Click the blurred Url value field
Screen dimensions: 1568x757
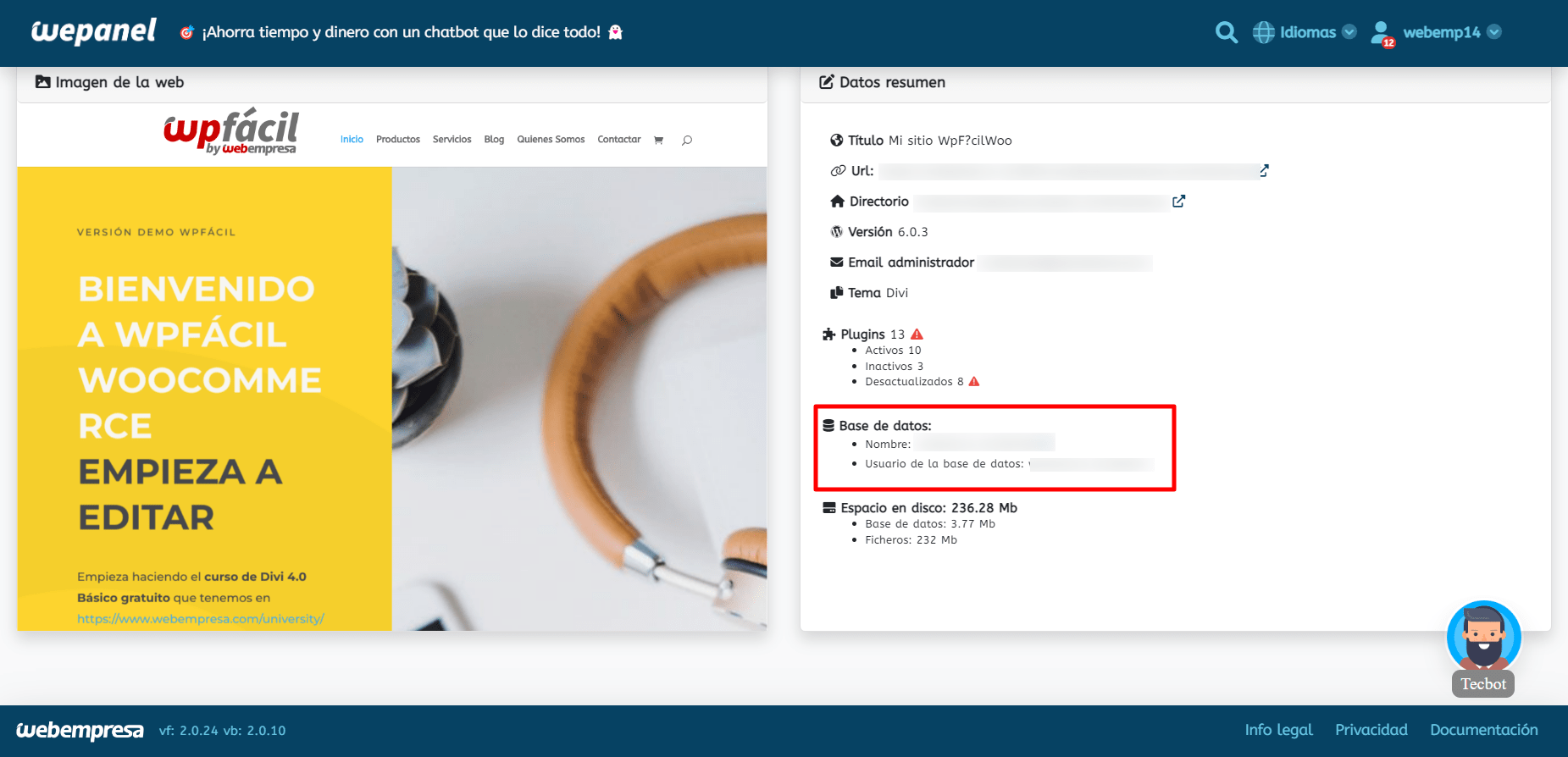[1068, 171]
